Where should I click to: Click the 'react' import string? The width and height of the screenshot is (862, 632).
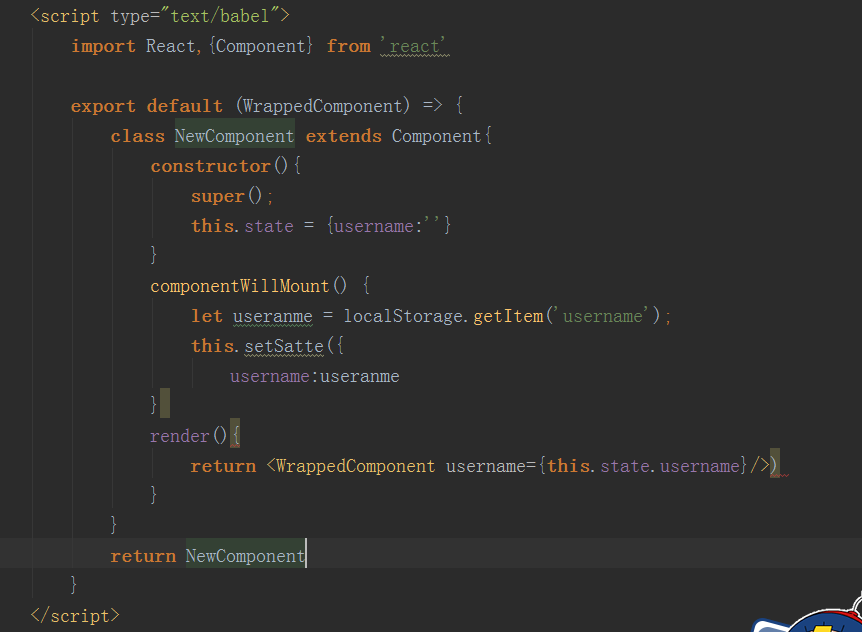pos(415,46)
